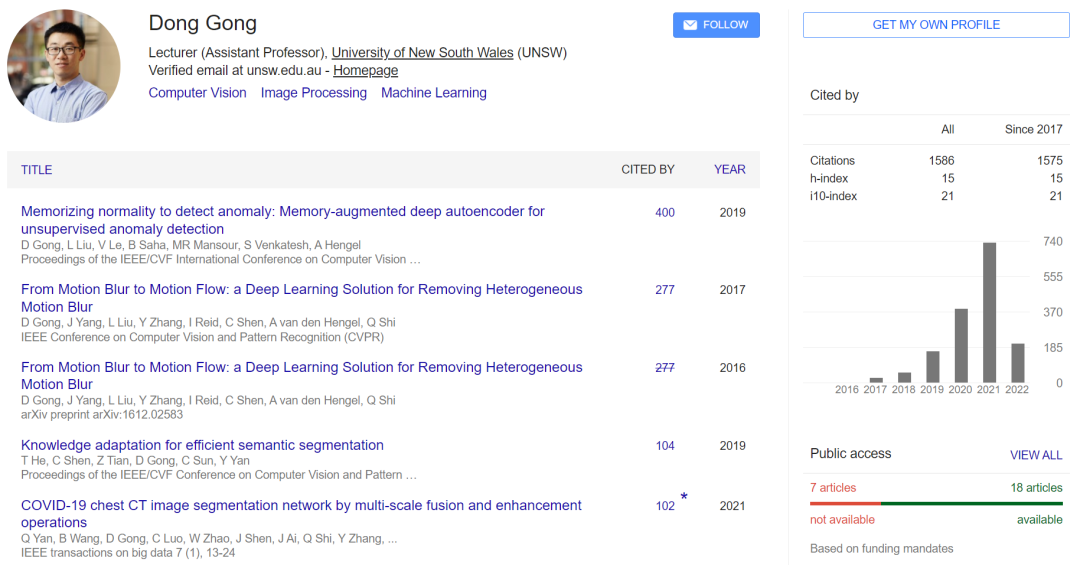Screen dimensions: 1080x565
Task: Visit the Homepage link
Action: 365,71
